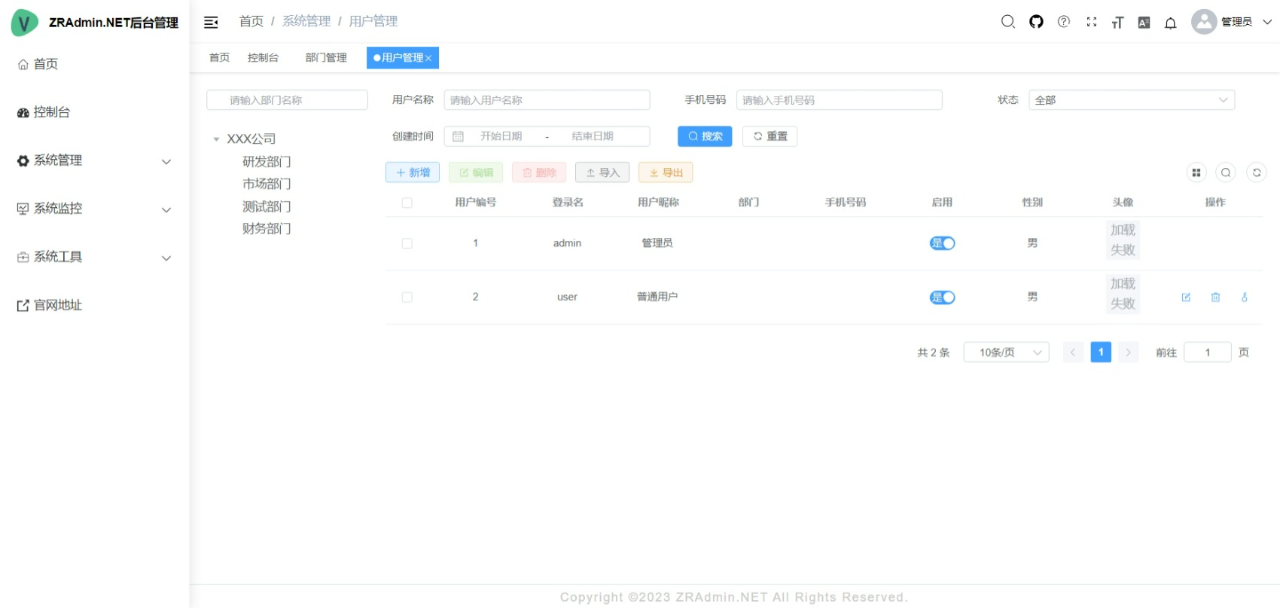Open the 10条/页 page size selector
This screenshot has height=608, width=1280.
click(1006, 352)
